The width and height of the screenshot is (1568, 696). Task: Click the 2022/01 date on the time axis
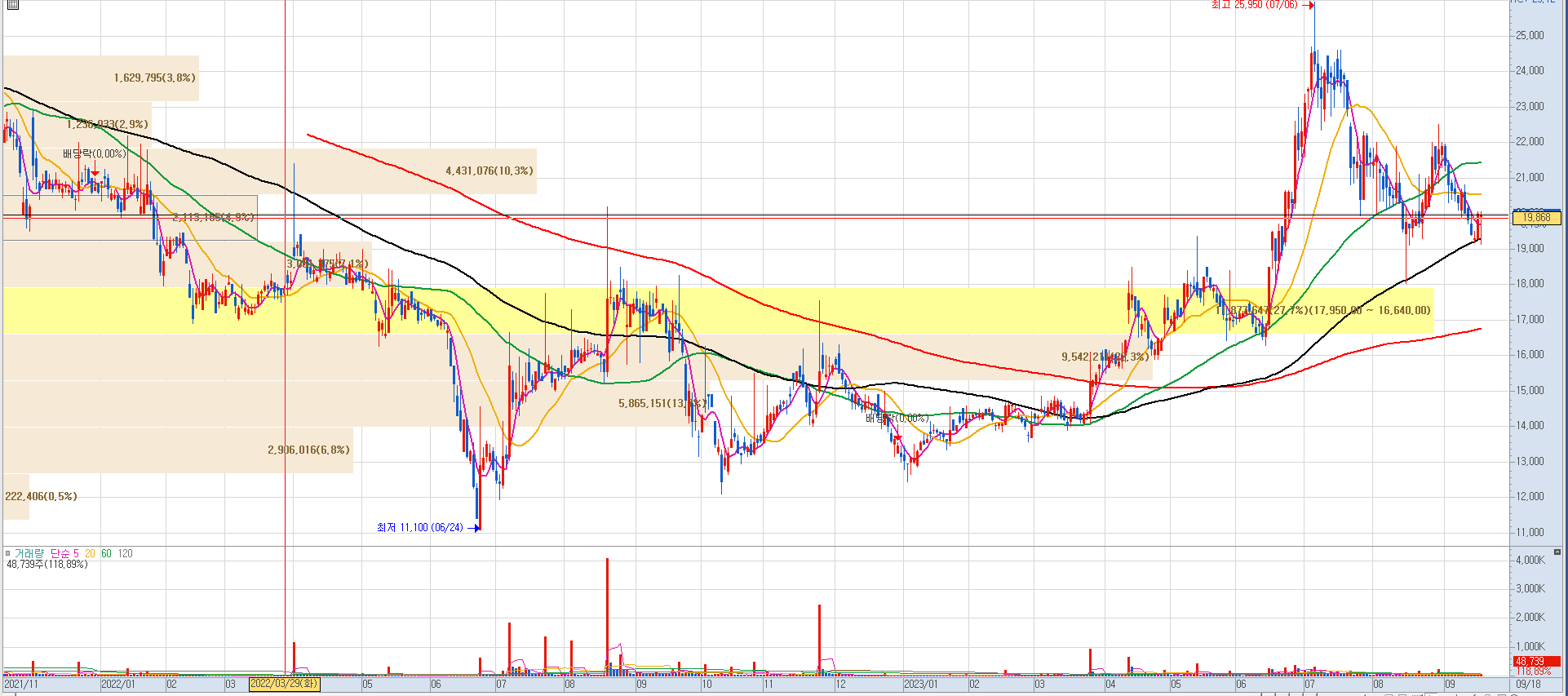pyautogui.click(x=118, y=685)
